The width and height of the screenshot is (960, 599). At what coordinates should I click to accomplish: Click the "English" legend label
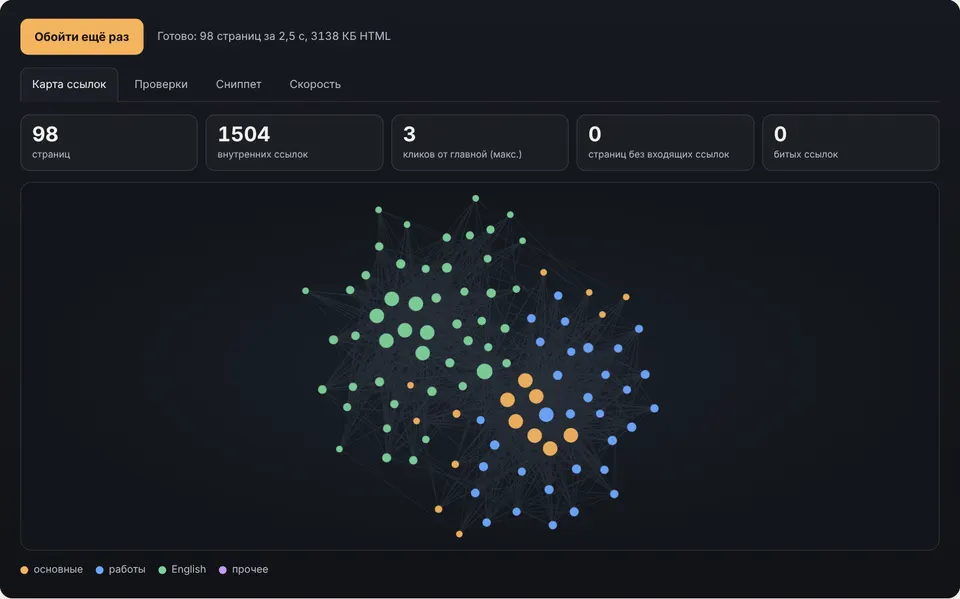point(189,570)
